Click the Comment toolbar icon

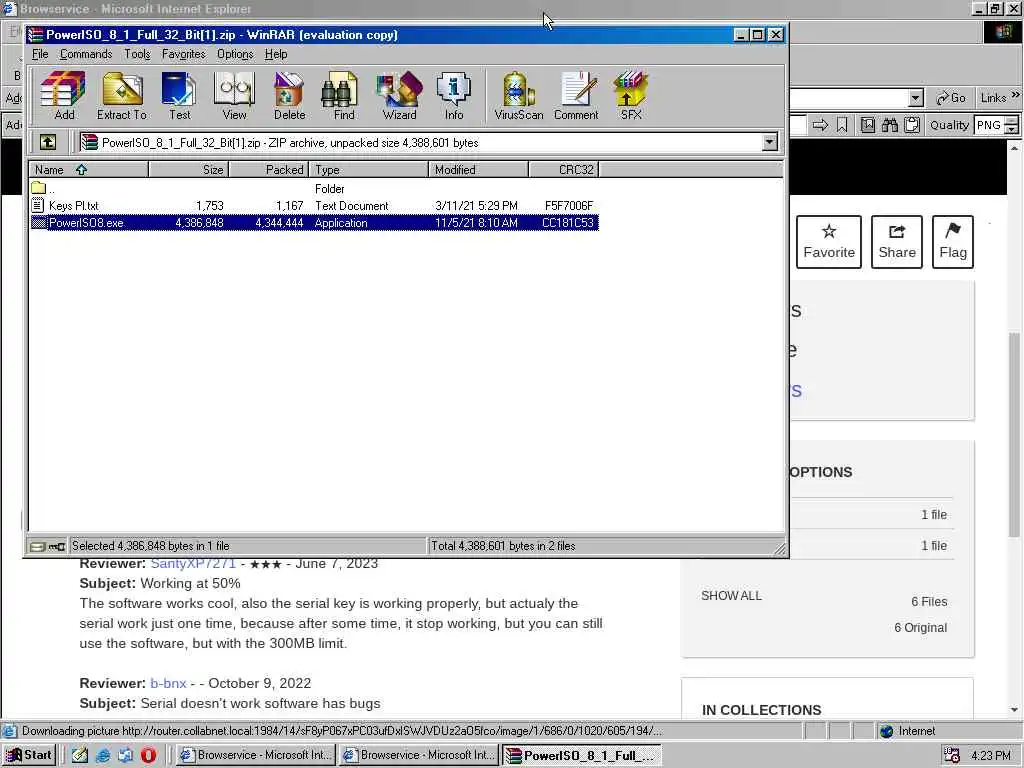pos(575,96)
